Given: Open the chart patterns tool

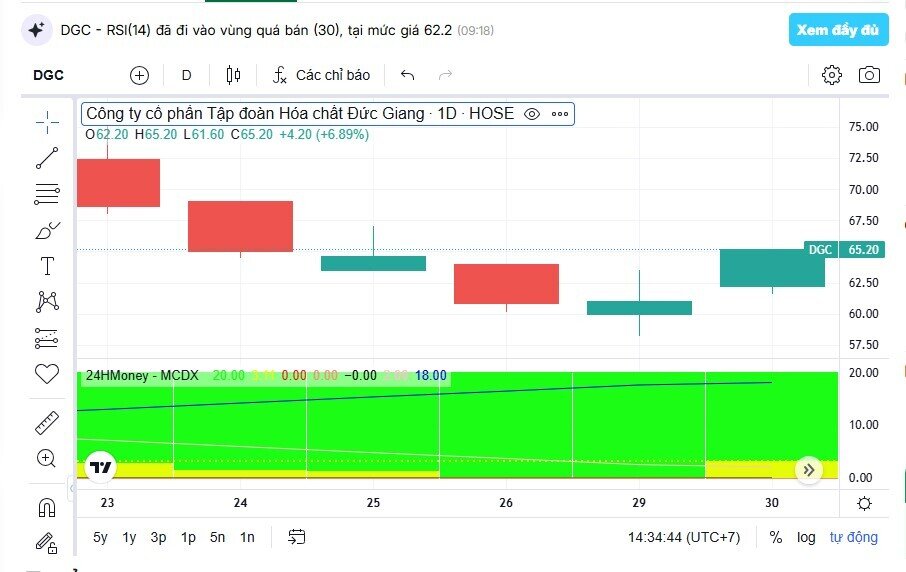Looking at the screenshot, I should [x=47, y=302].
